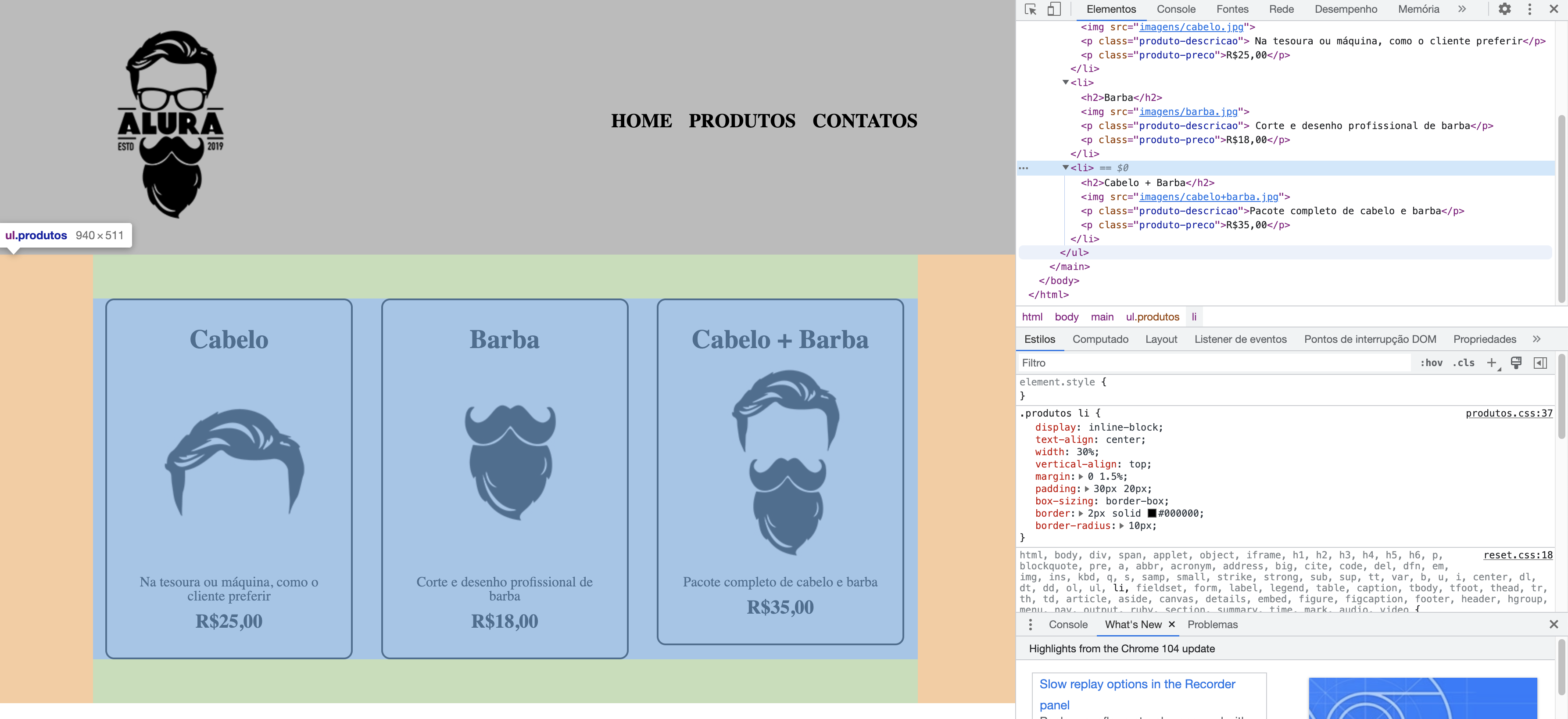Image resolution: width=1568 pixels, height=719 pixels.
Task: Open DevTools three-dot customize menu
Action: point(1529,9)
